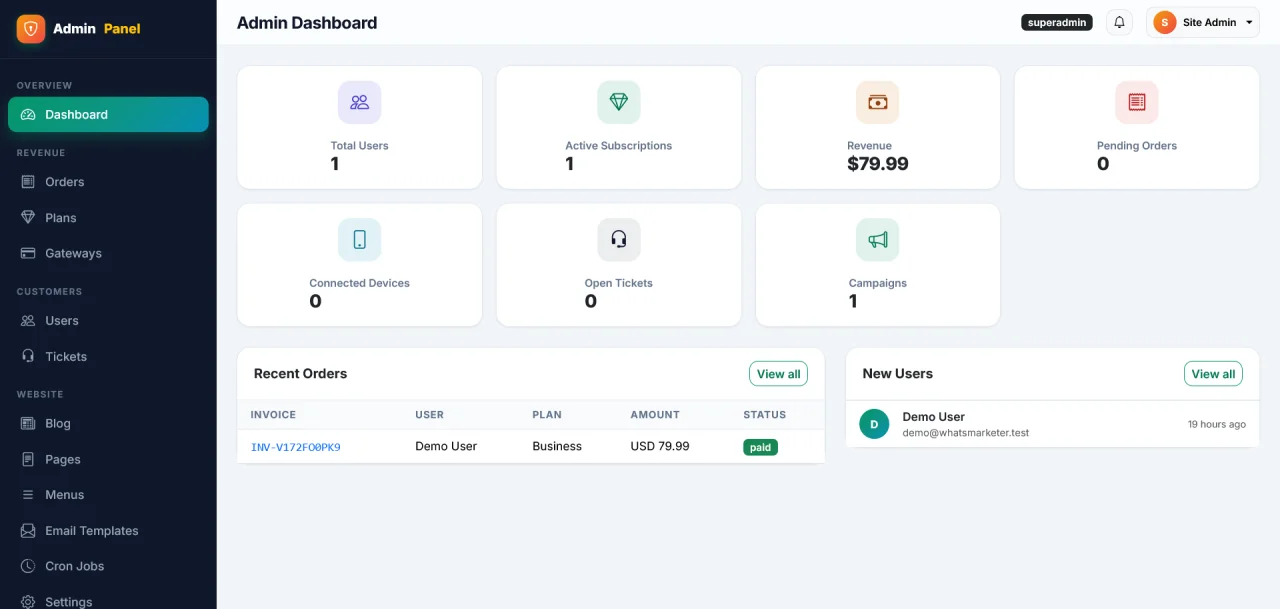Click the Revenue cash icon
This screenshot has height=609, width=1280.
[x=878, y=102]
